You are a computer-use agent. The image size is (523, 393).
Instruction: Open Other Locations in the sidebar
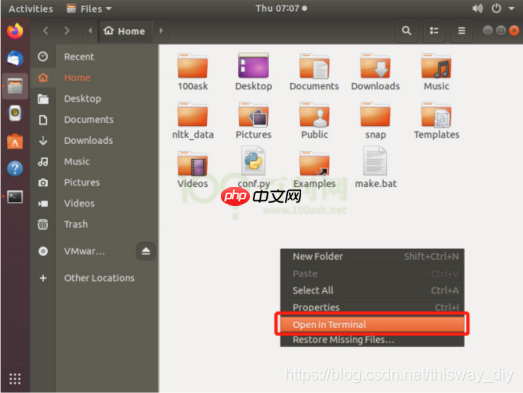(94, 278)
